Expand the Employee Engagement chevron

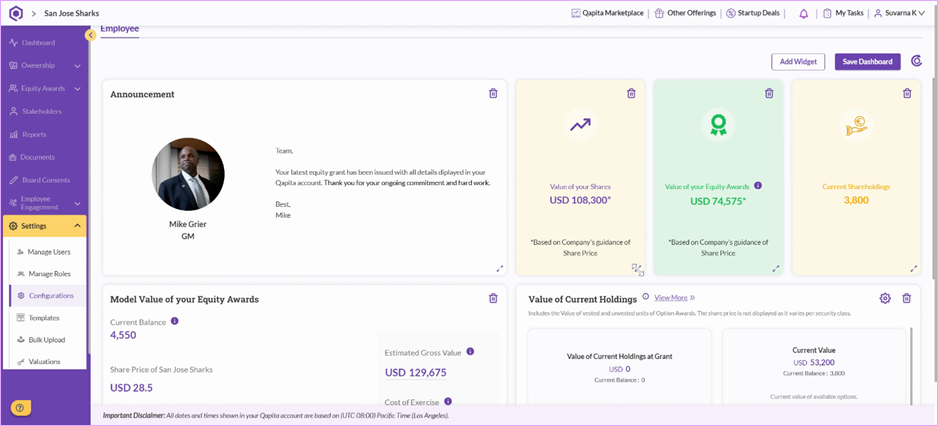77,203
